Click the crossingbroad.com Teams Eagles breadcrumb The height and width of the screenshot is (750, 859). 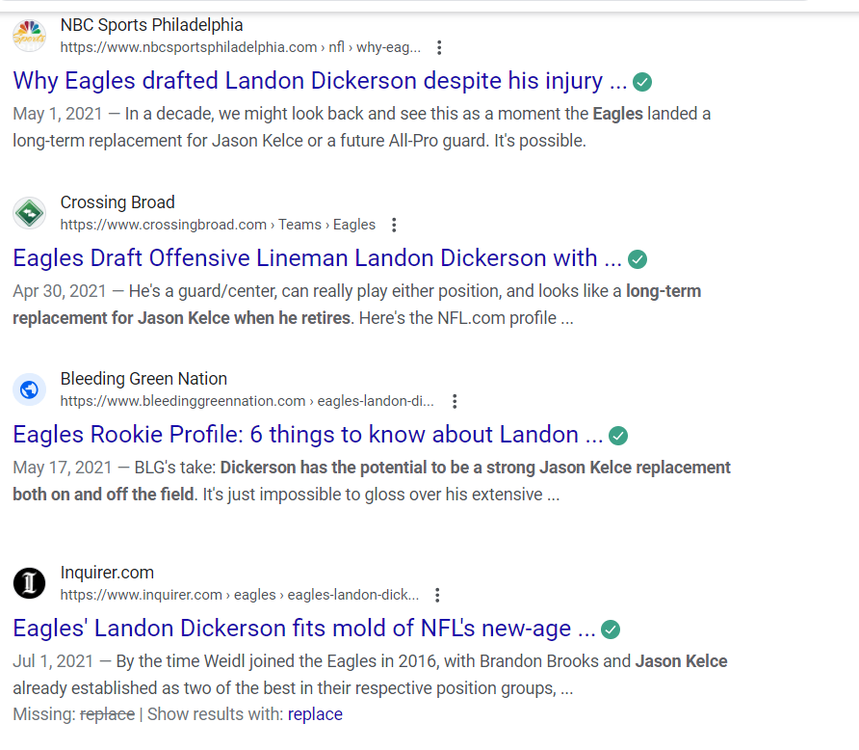pyautogui.click(x=217, y=225)
